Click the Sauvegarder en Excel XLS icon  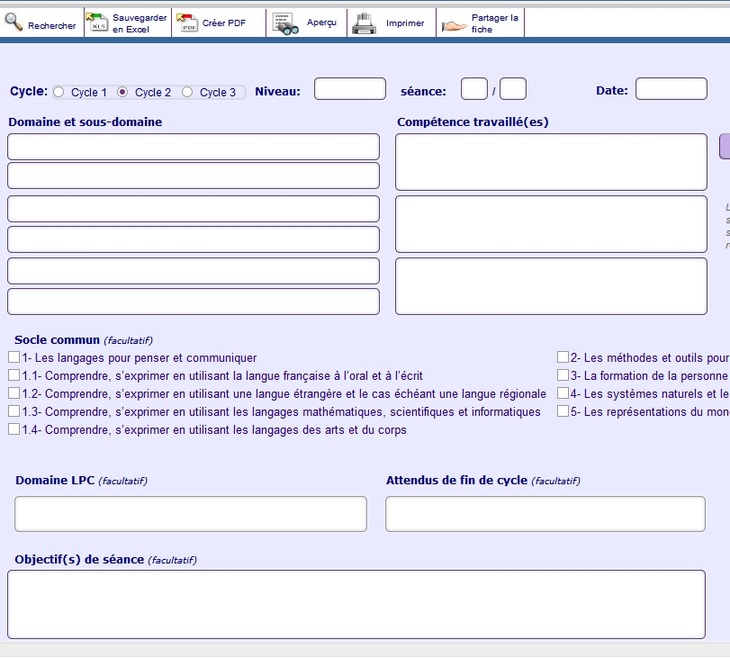click(x=97, y=22)
